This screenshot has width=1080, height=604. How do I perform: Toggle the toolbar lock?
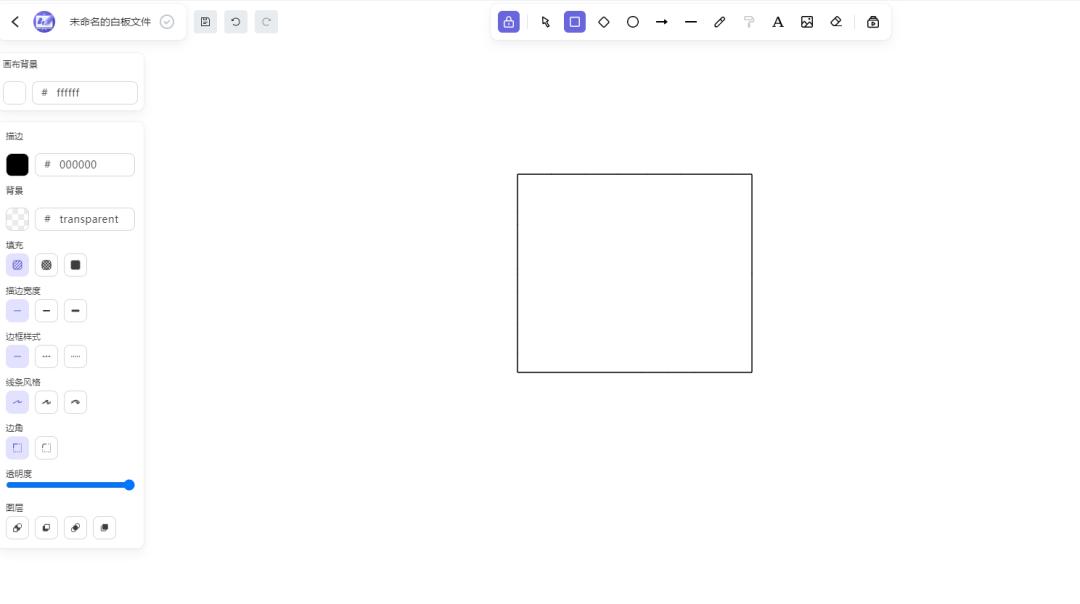pyautogui.click(x=509, y=21)
